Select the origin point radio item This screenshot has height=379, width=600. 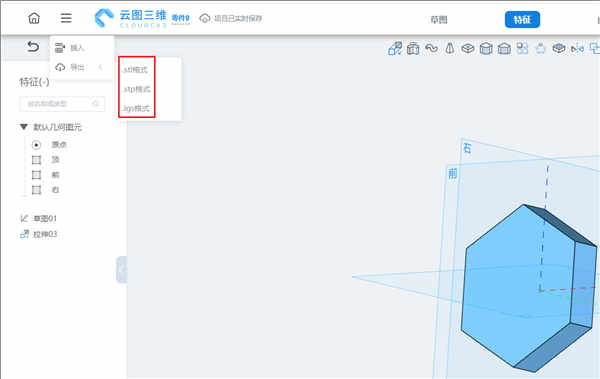click(x=36, y=145)
